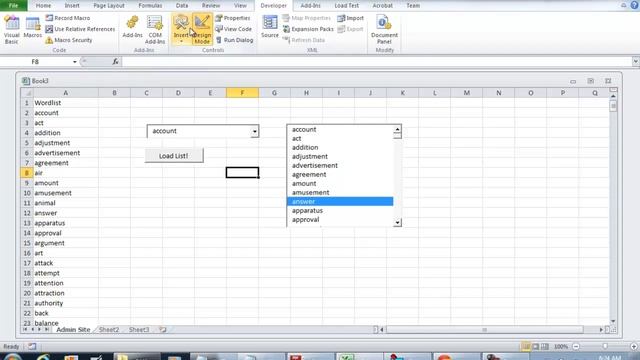Open the XML Source pane

pyautogui.click(x=270, y=27)
